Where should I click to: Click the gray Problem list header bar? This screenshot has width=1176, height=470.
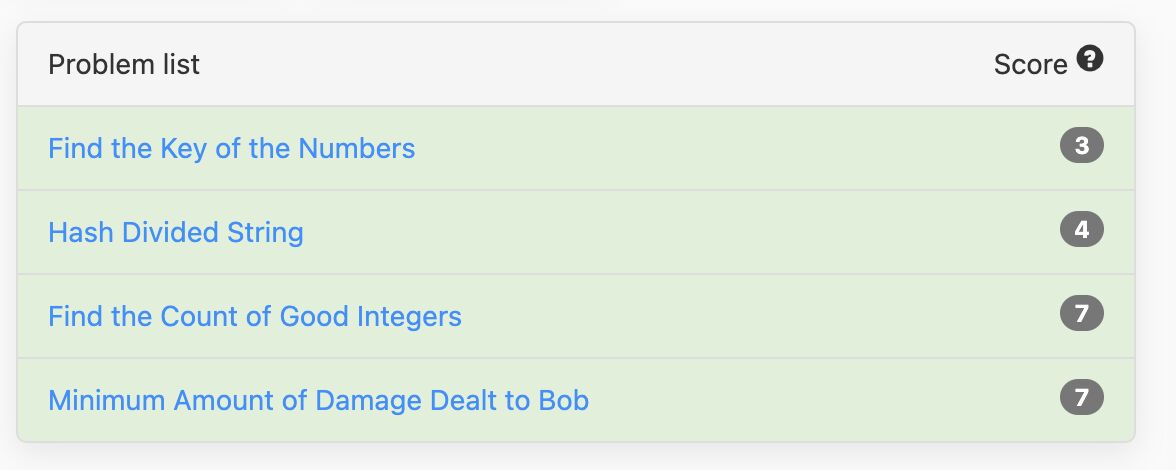[576, 64]
